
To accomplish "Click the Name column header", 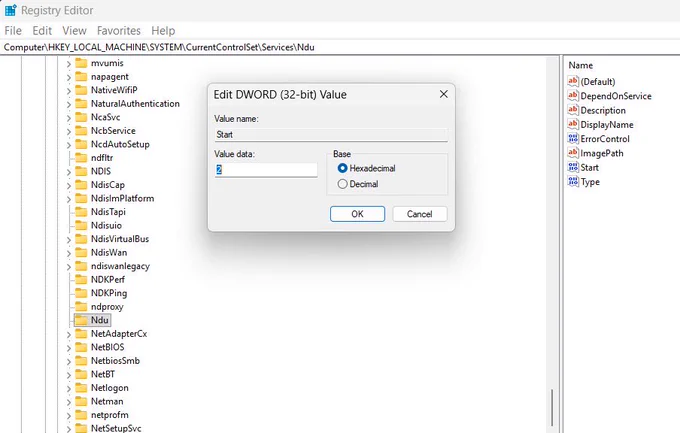I will pos(580,65).
